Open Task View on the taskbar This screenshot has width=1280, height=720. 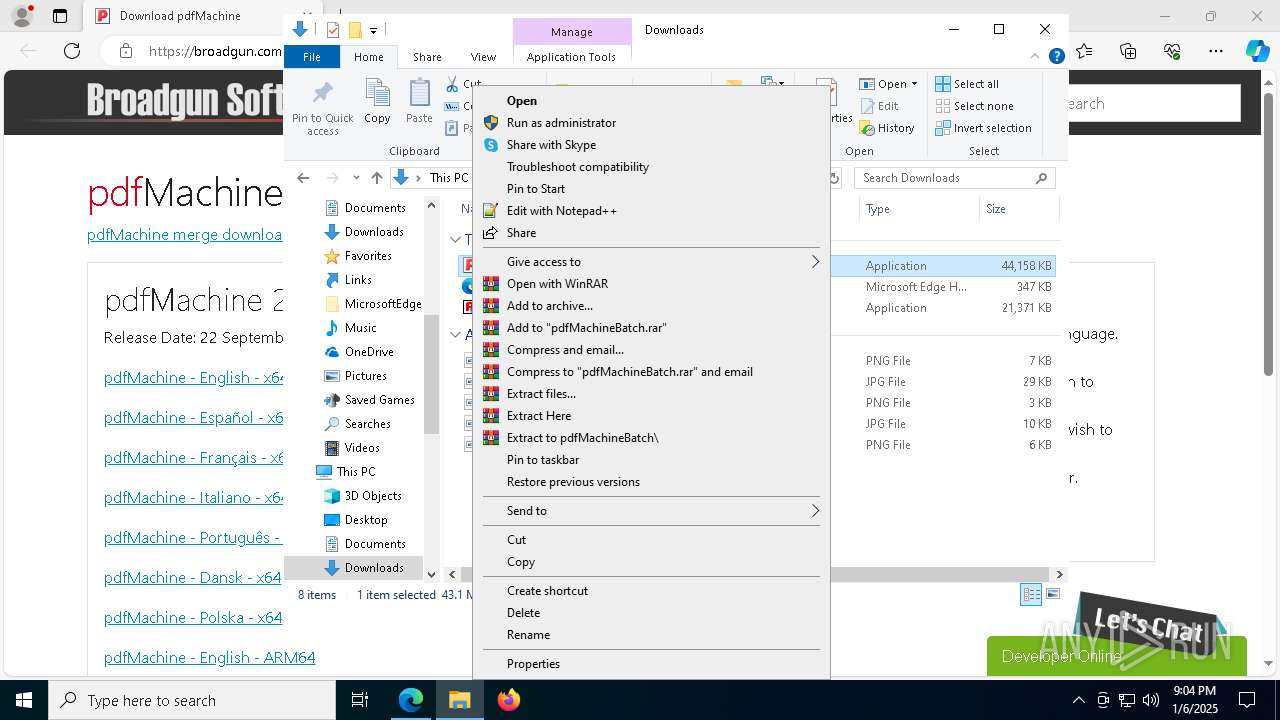click(360, 700)
